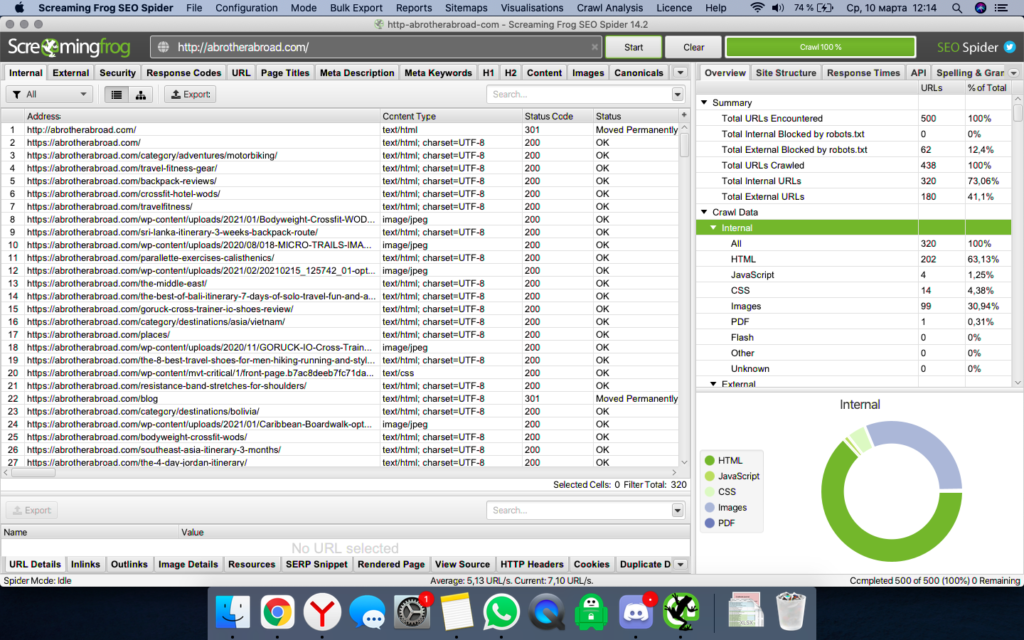
Task: Open the Trash in the dock
Action: pyautogui.click(x=791, y=612)
